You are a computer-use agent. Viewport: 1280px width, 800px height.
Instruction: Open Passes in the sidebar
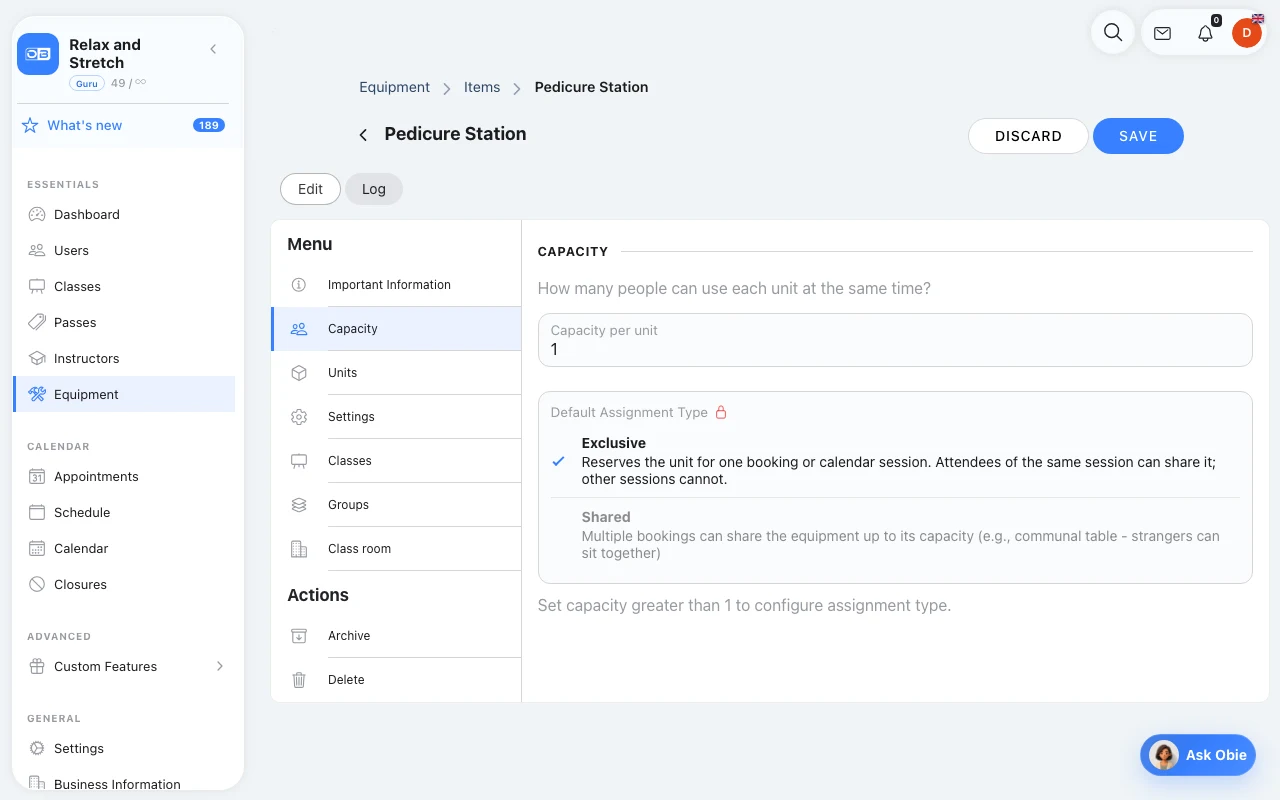tap(124, 322)
